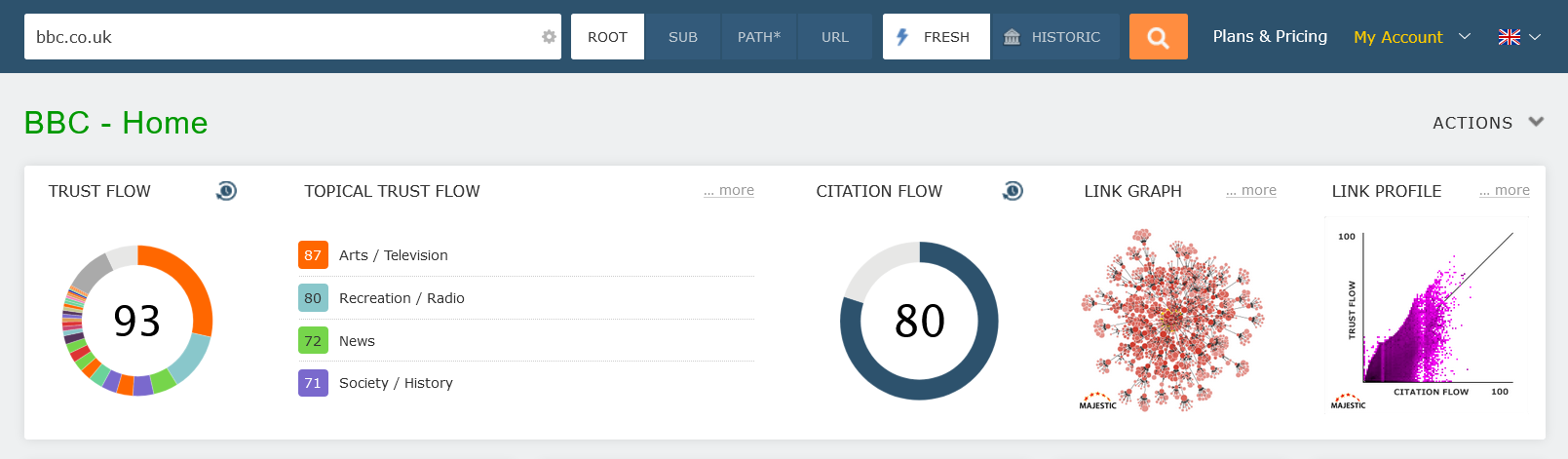Expand the My Account dropdown
The width and height of the screenshot is (1568, 459).
point(1411,37)
